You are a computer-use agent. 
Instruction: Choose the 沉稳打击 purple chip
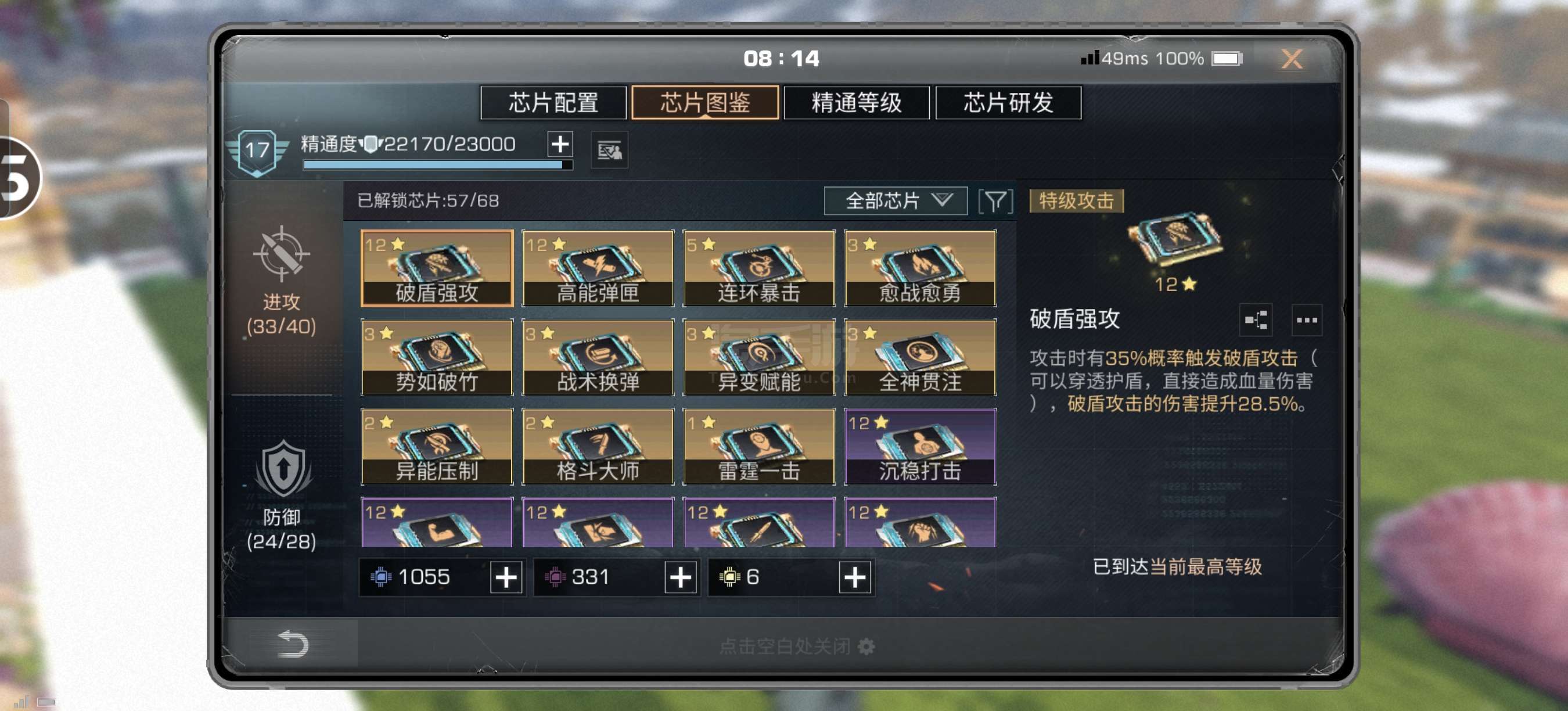920,446
